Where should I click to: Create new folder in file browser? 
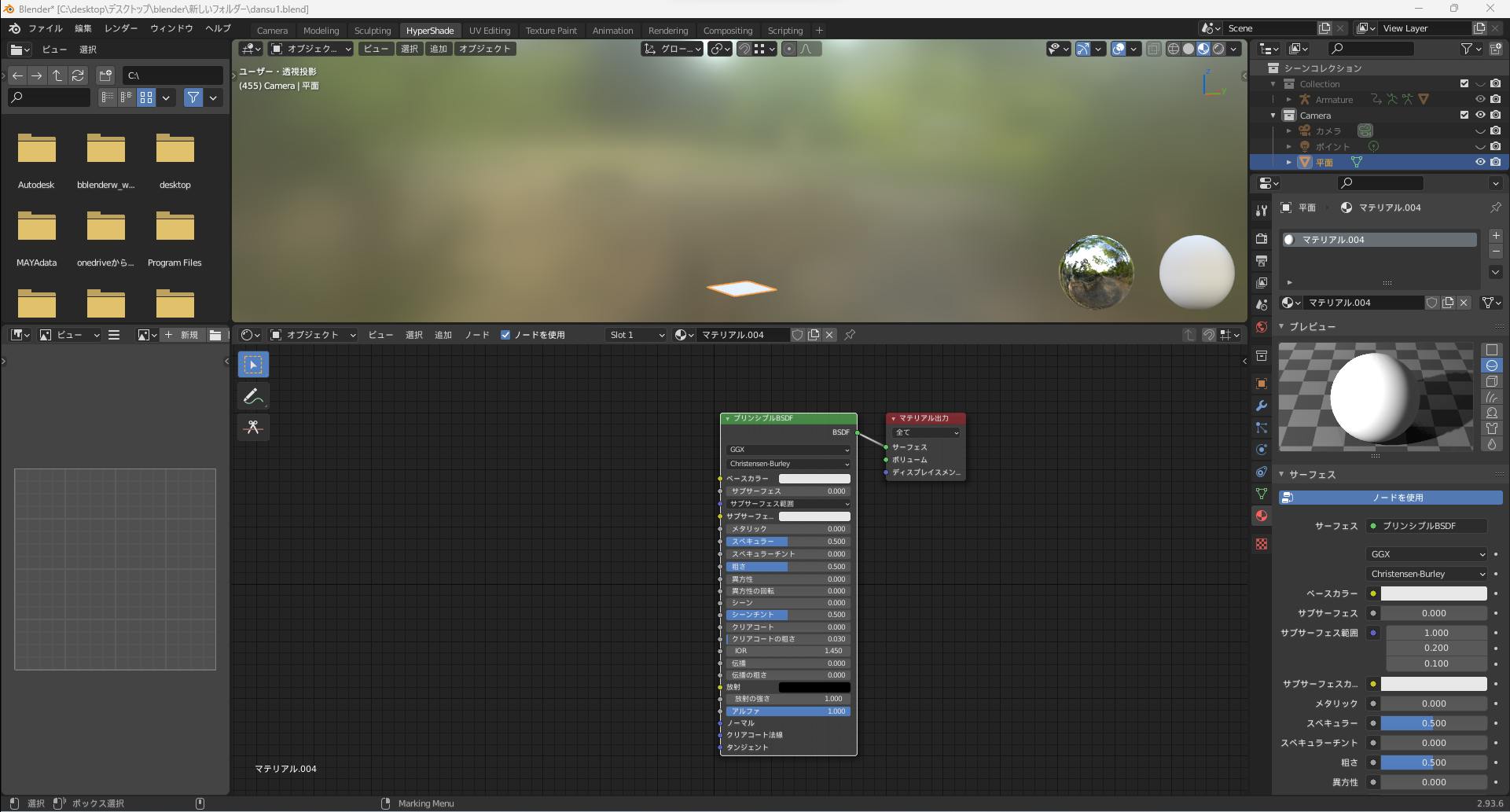coord(105,75)
